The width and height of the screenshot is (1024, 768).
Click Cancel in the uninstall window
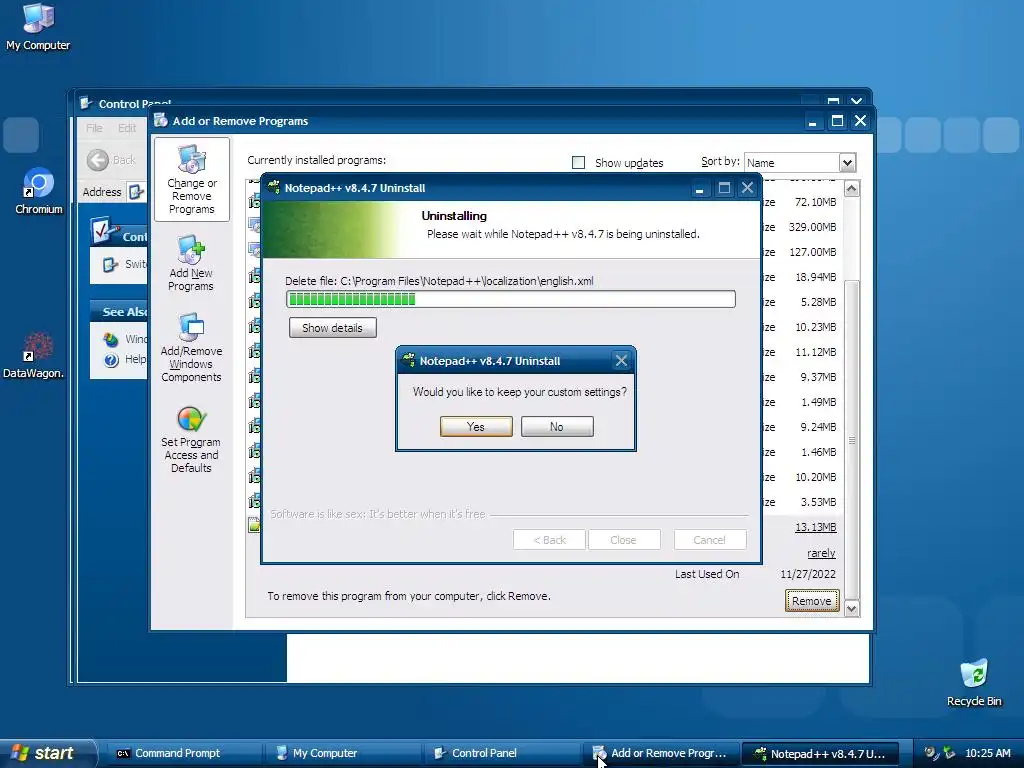point(709,540)
